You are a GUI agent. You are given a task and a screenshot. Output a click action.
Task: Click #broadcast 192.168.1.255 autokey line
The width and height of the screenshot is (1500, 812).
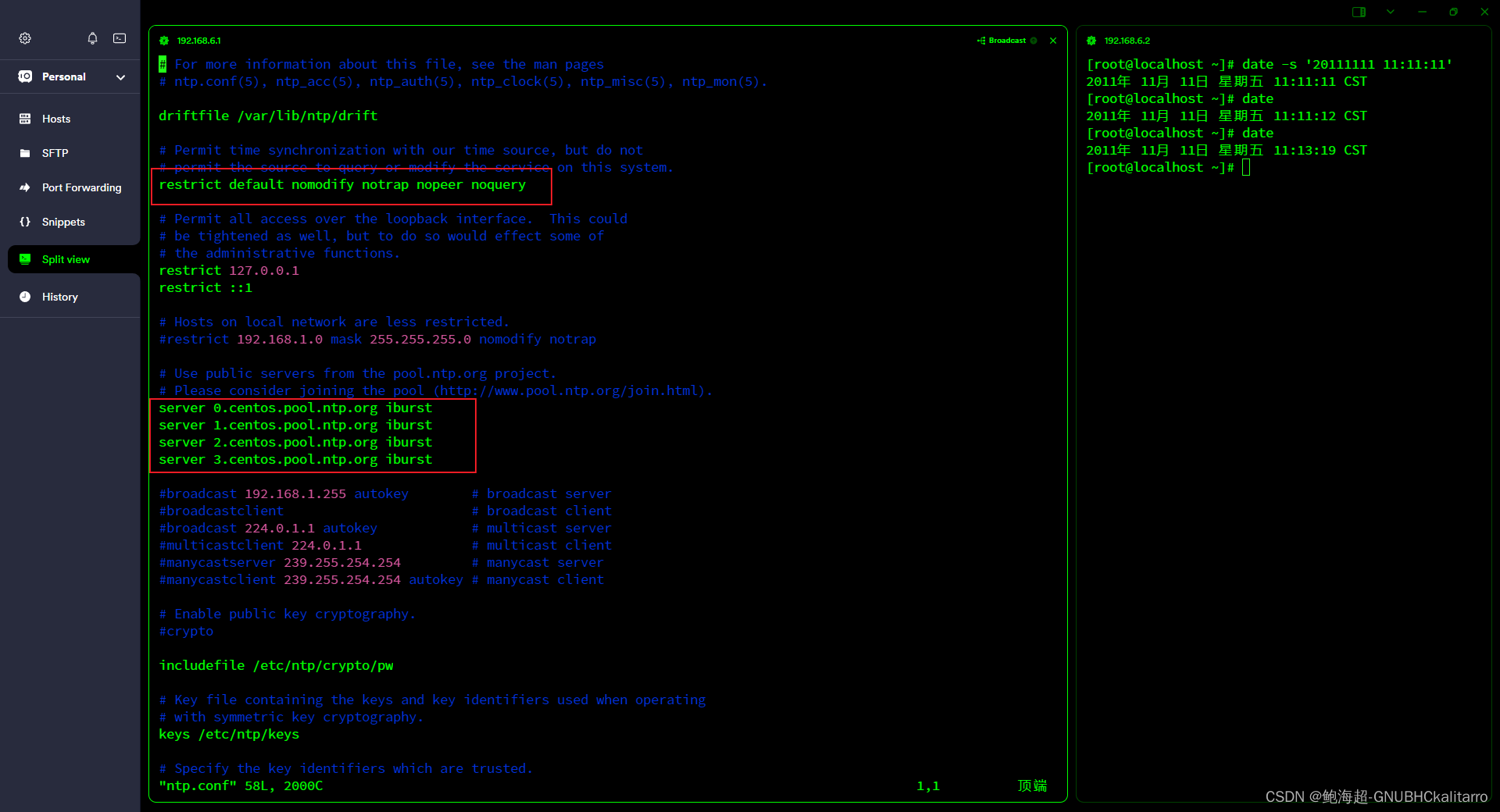284,493
